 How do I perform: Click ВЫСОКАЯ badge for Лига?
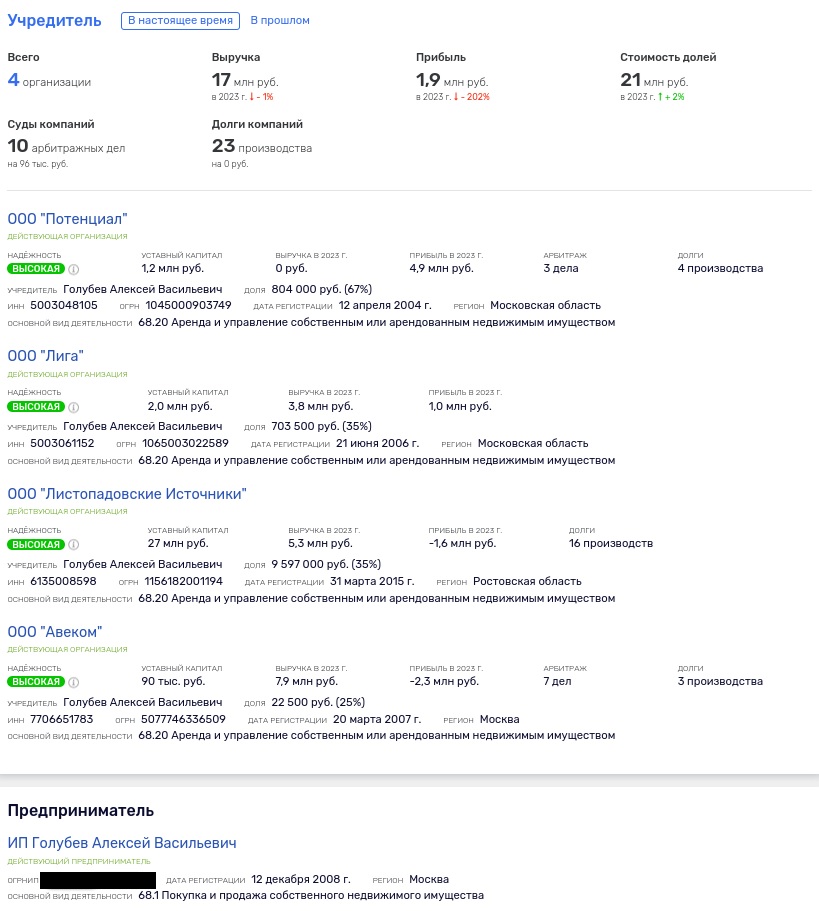36,407
